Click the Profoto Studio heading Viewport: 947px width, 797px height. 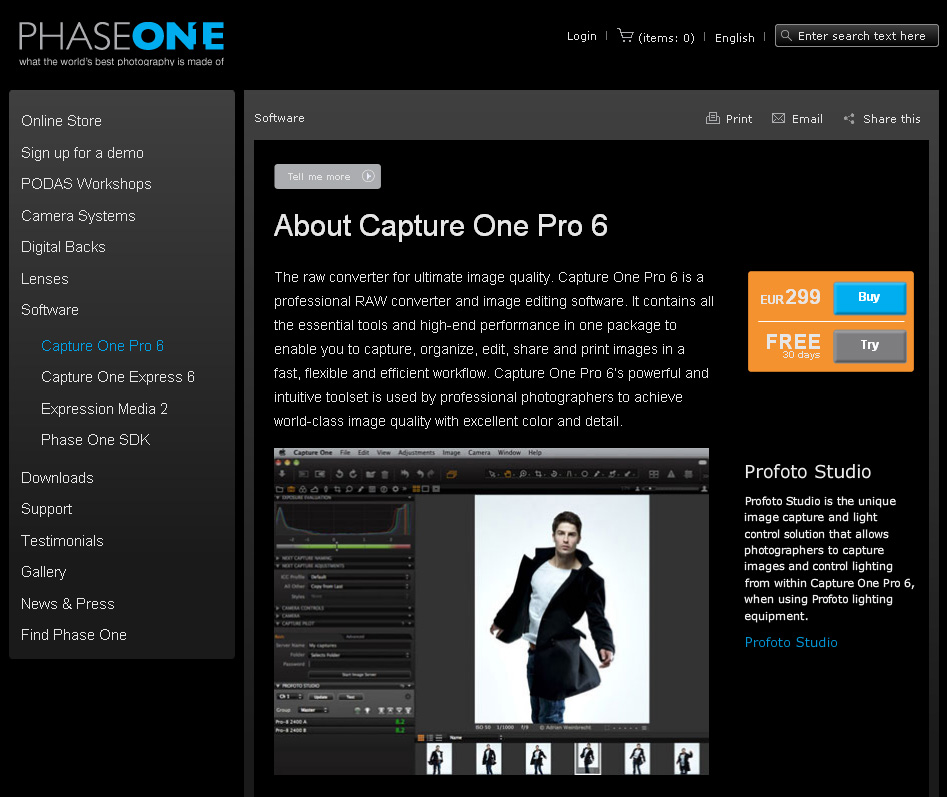point(807,472)
